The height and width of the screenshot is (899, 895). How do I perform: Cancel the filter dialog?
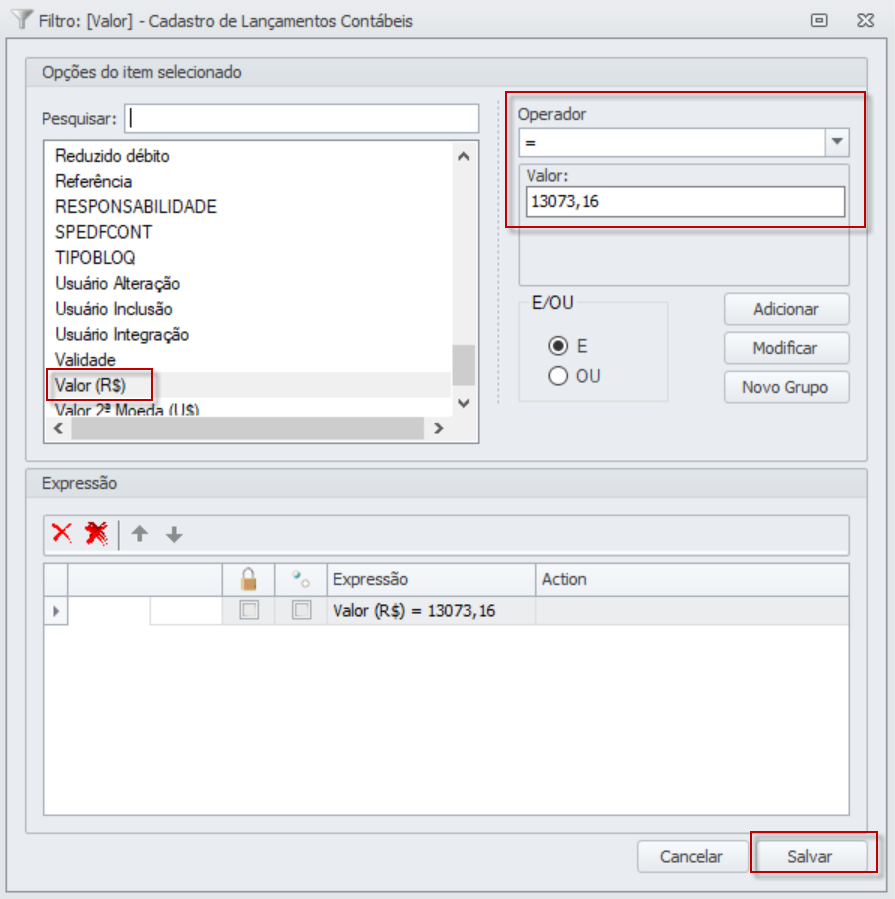point(691,856)
